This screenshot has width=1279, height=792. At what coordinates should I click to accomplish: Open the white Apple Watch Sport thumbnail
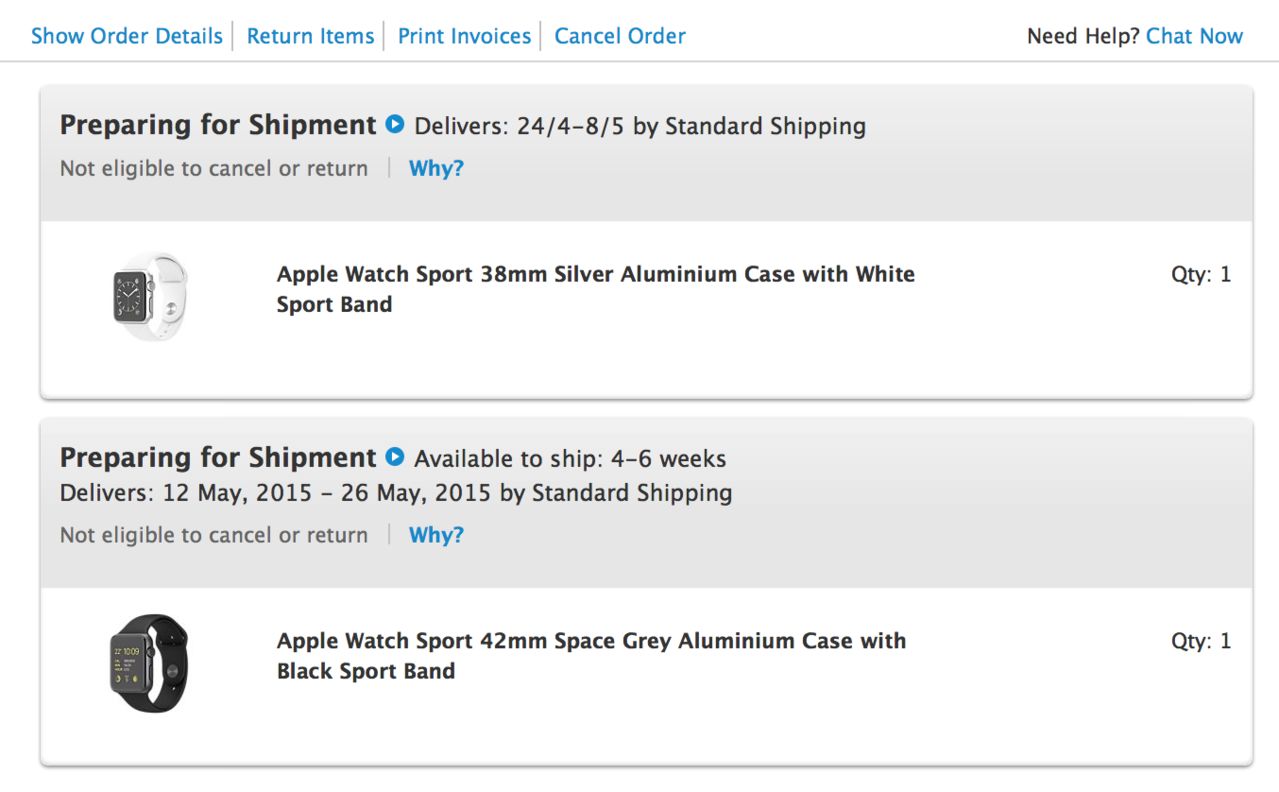click(150, 296)
